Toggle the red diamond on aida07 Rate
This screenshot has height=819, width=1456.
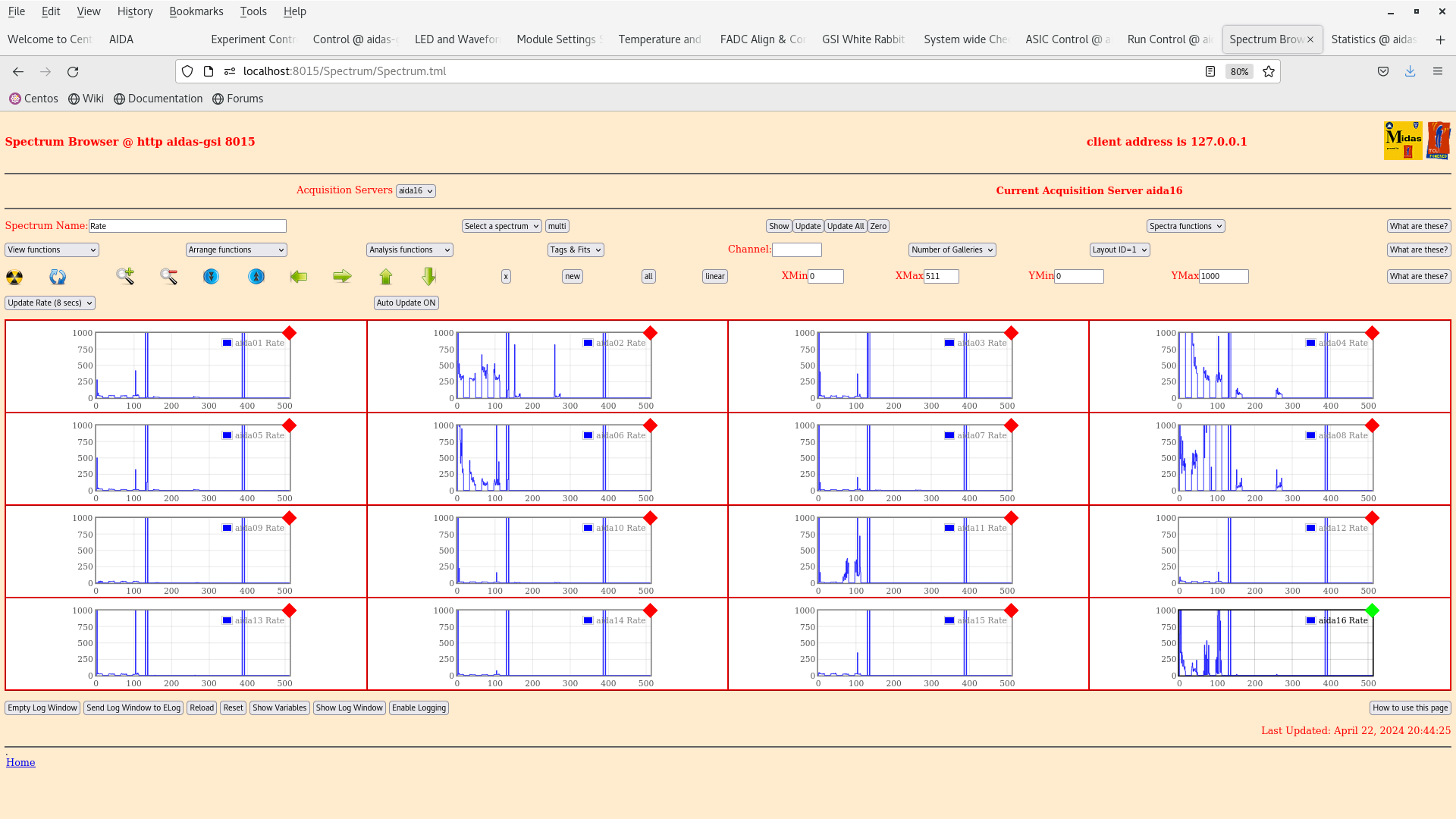[x=1012, y=425]
